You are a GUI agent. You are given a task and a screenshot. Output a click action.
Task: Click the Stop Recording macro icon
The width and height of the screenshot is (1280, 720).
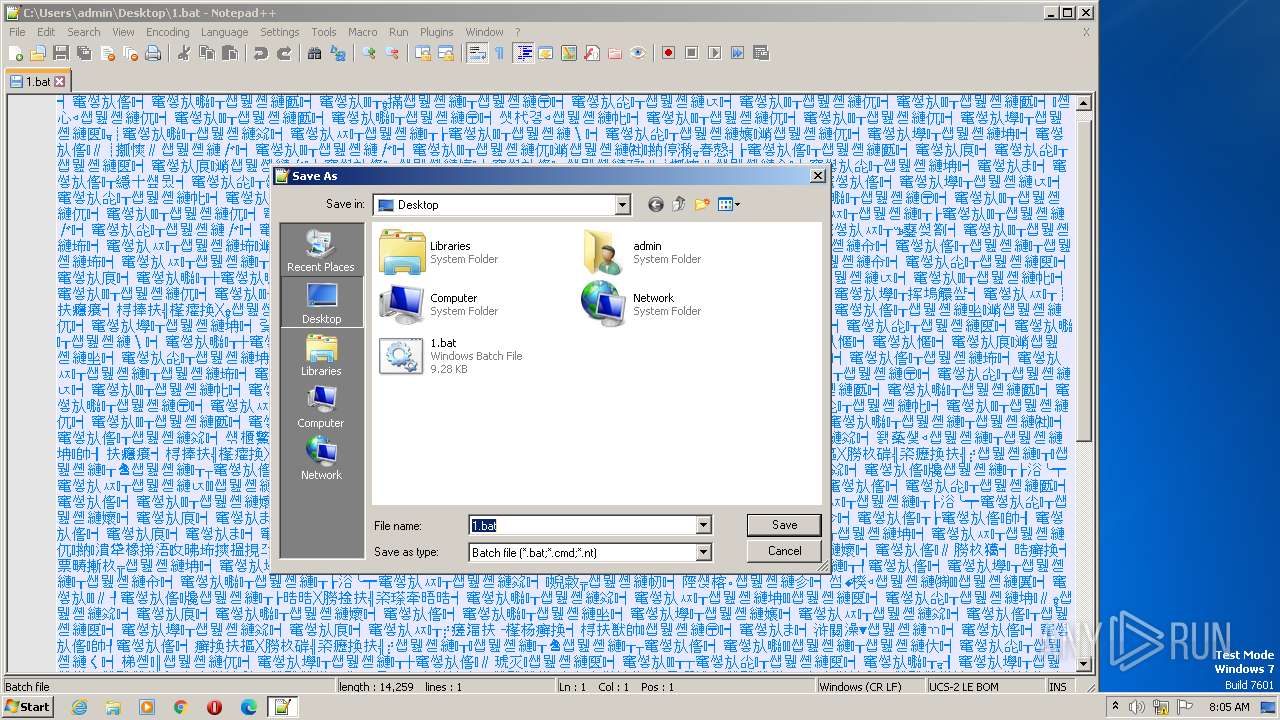(x=691, y=53)
